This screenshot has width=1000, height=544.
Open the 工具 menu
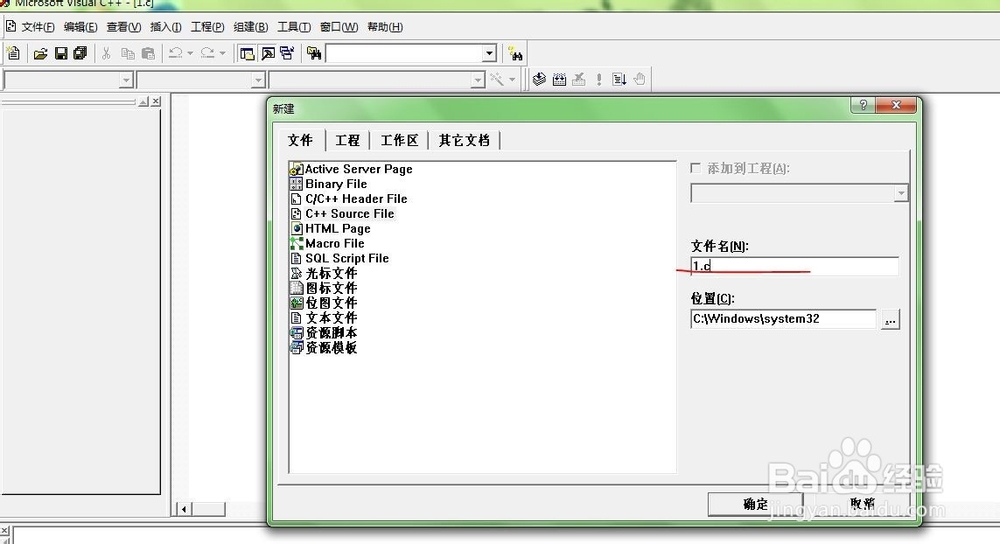click(294, 27)
